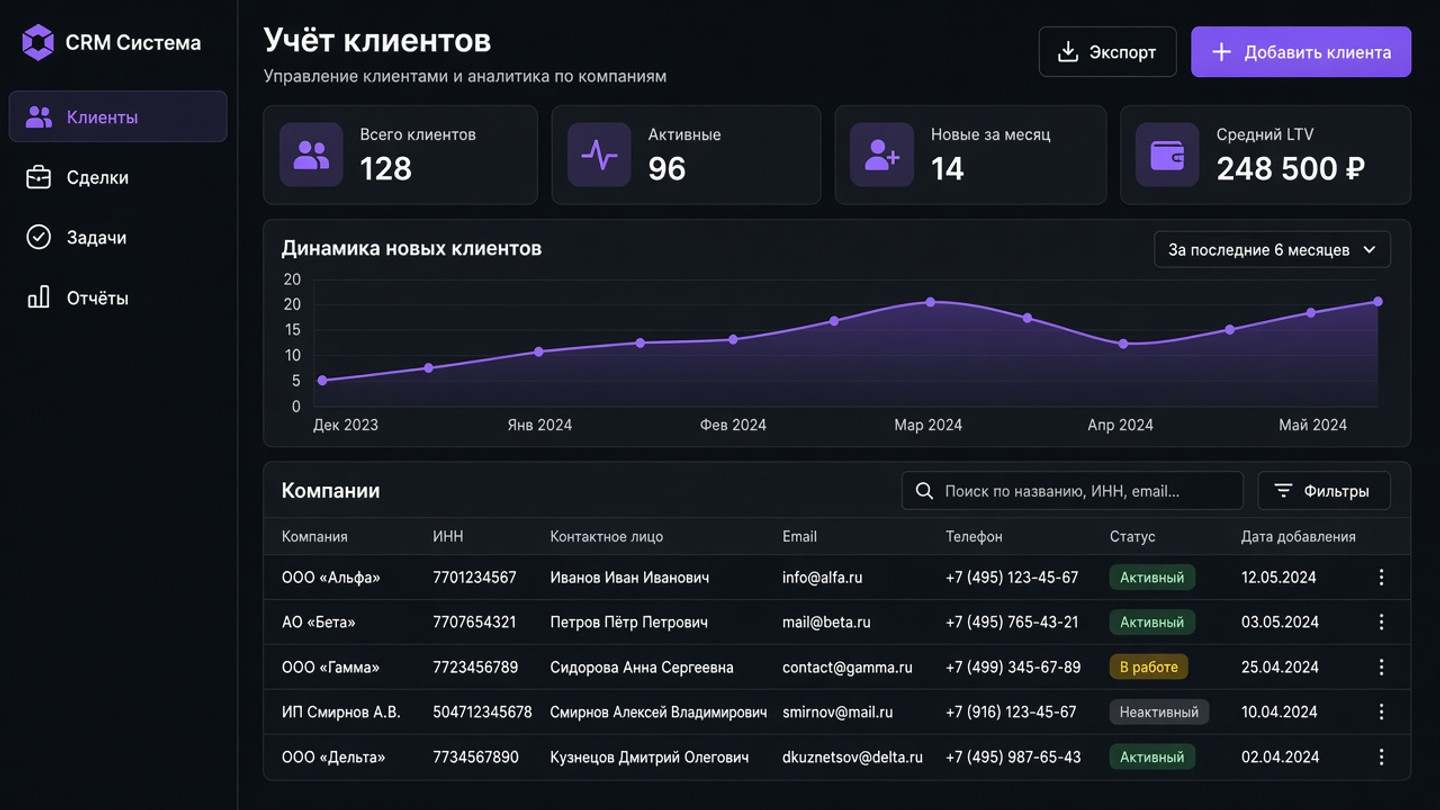
Task: Click the active clients pulse icon
Action: 599,155
